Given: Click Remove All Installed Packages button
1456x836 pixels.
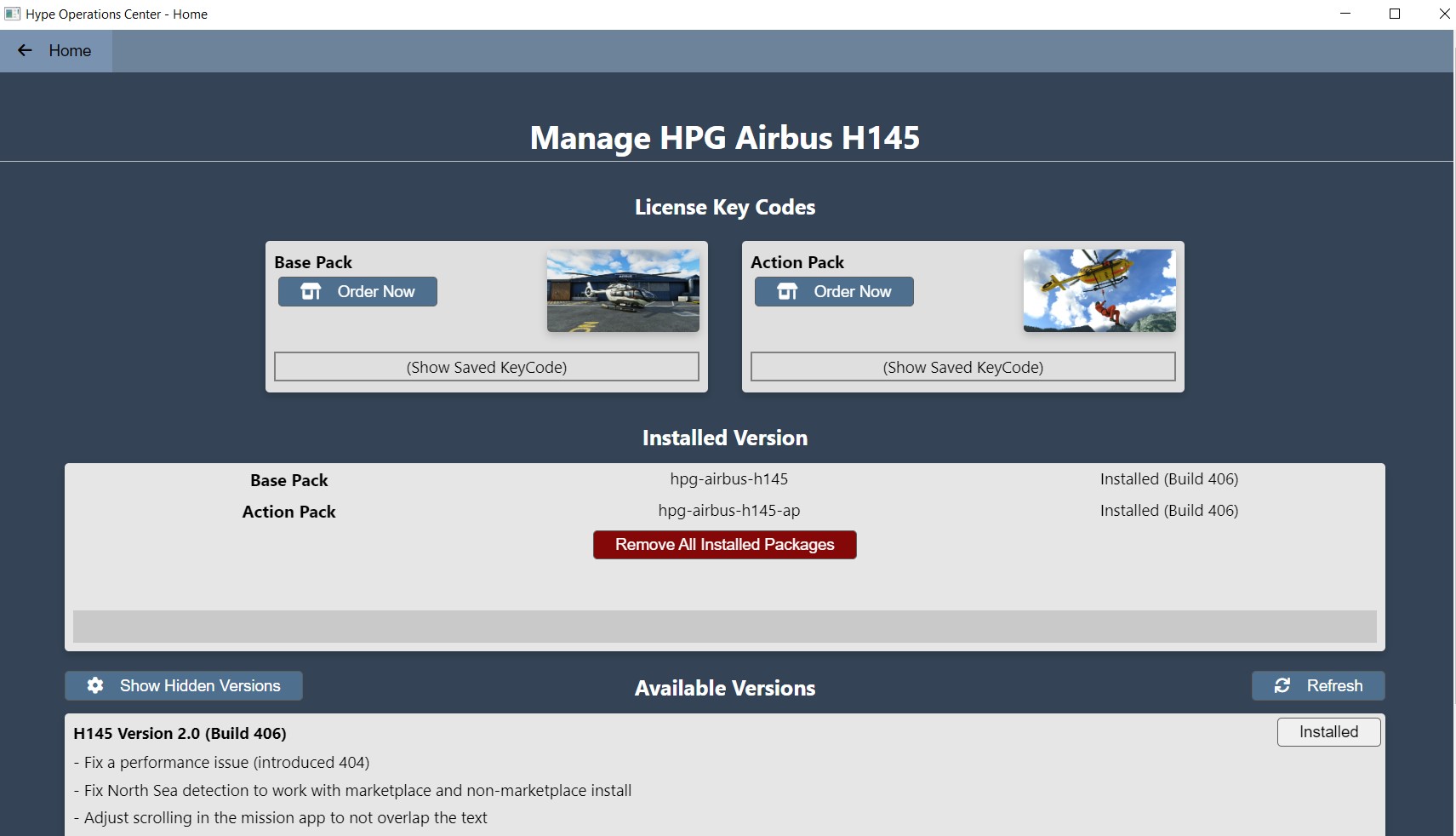Looking at the screenshot, I should [x=725, y=545].
